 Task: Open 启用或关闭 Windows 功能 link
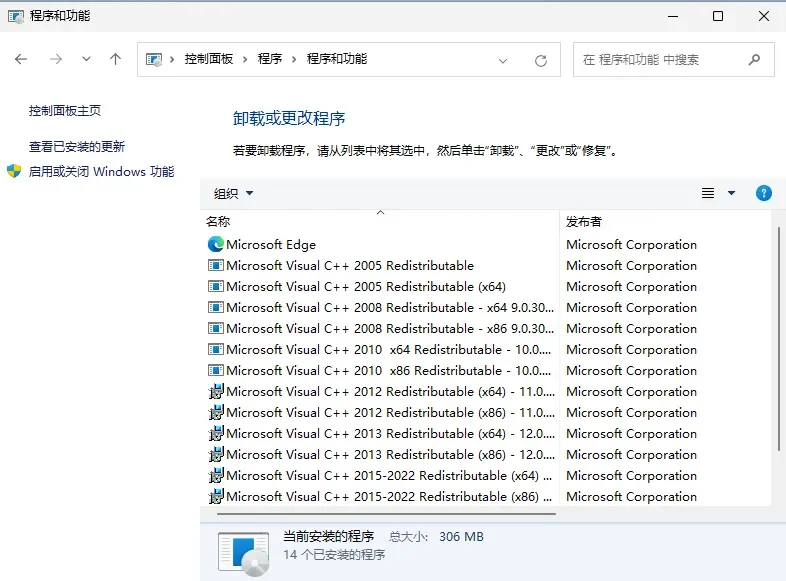click(x=101, y=172)
